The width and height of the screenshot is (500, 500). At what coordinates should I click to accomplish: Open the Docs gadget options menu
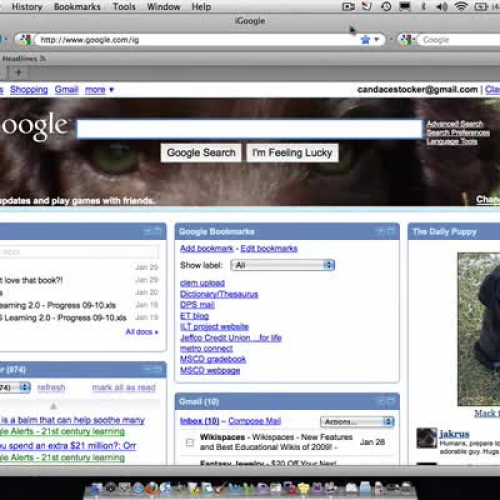click(158, 231)
